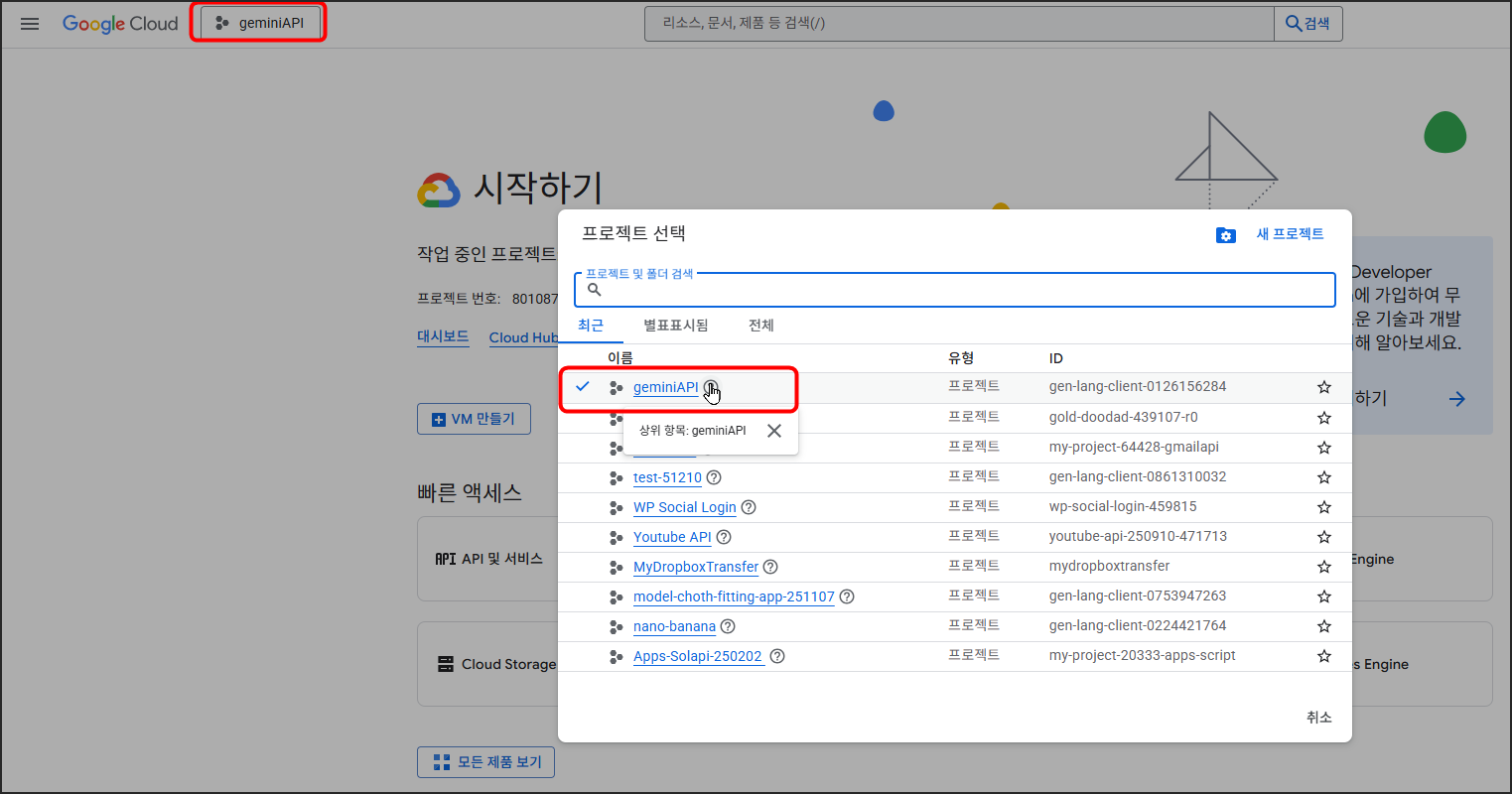The height and width of the screenshot is (794, 1512).
Task: Click ID cell my-project-64428-gmailapi
Action: [x=1134, y=447]
